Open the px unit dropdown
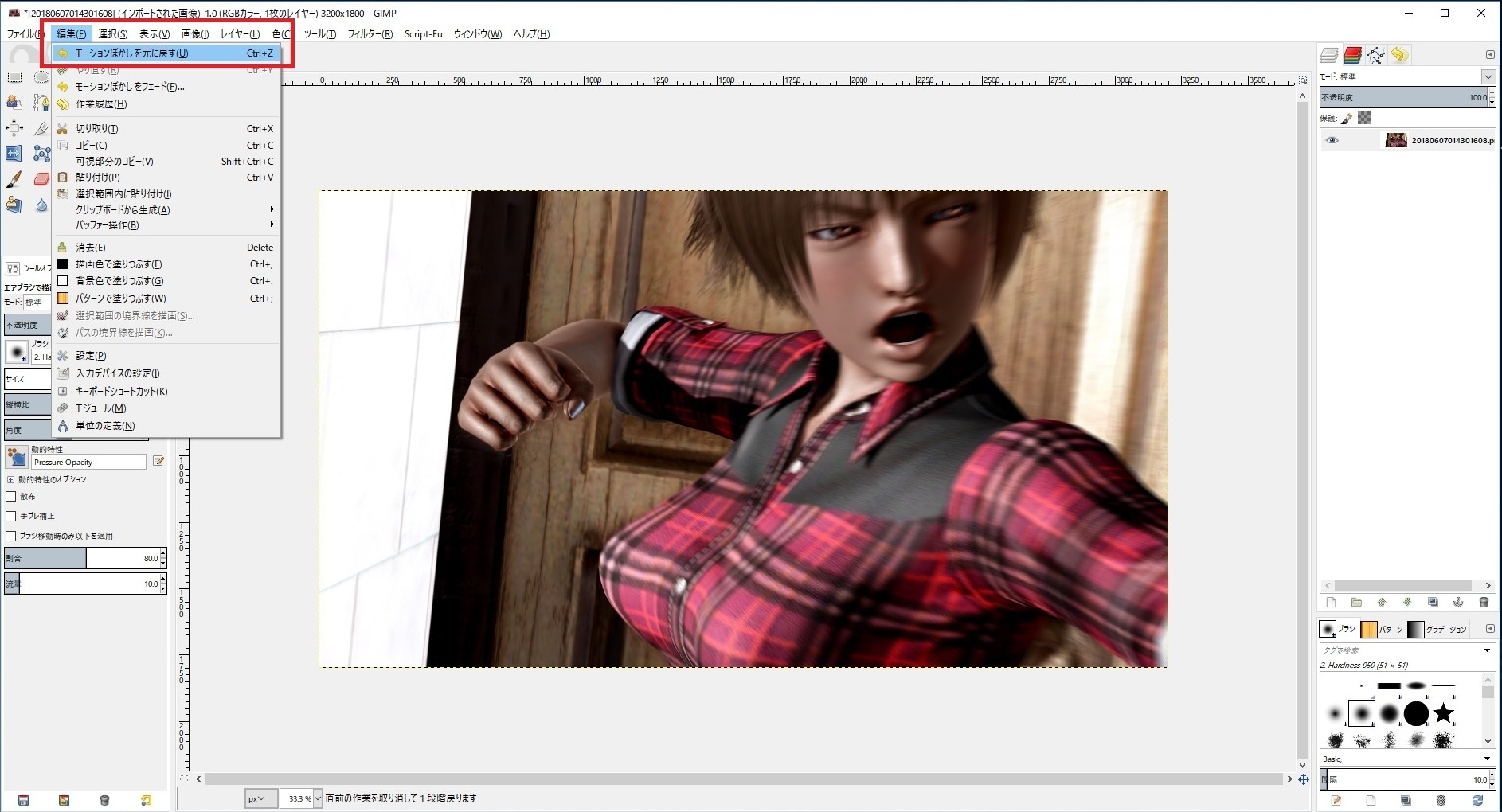This screenshot has height=812, width=1502. click(x=260, y=798)
